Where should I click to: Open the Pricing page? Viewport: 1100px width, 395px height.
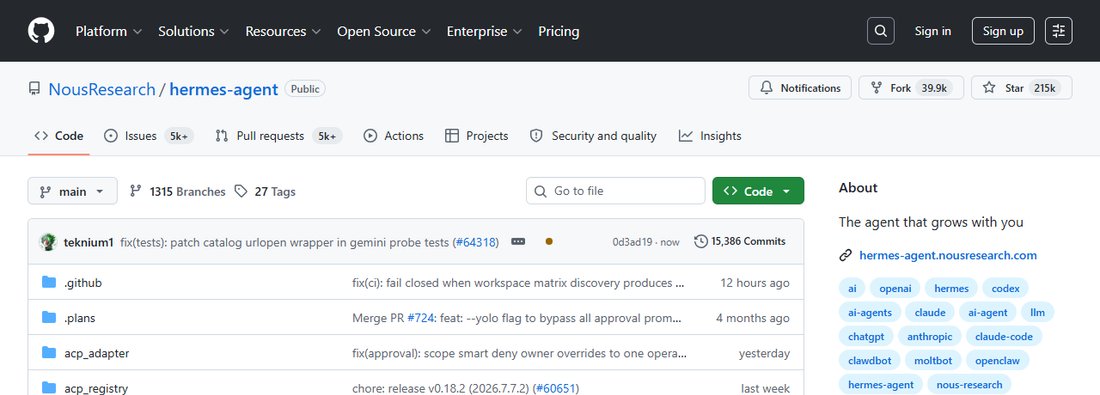pyautogui.click(x=558, y=32)
